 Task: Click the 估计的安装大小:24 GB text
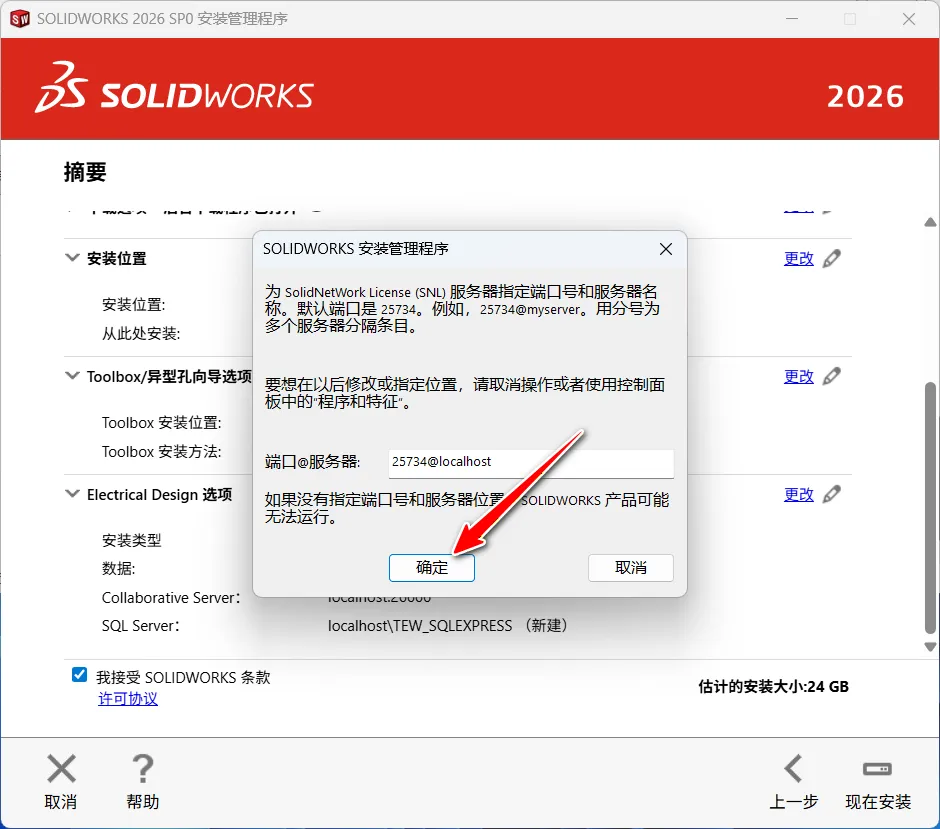773,686
